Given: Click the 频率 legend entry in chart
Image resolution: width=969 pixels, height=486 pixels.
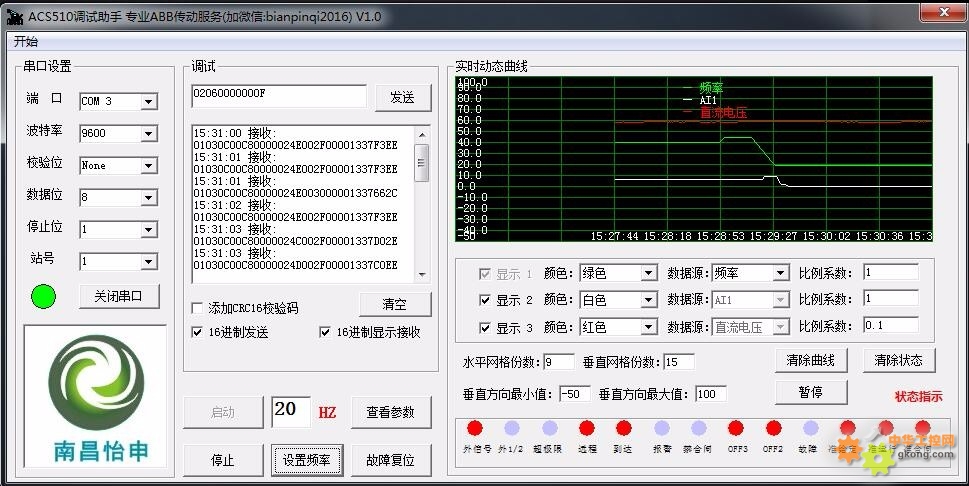Looking at the screenshot, I should 711,88.
